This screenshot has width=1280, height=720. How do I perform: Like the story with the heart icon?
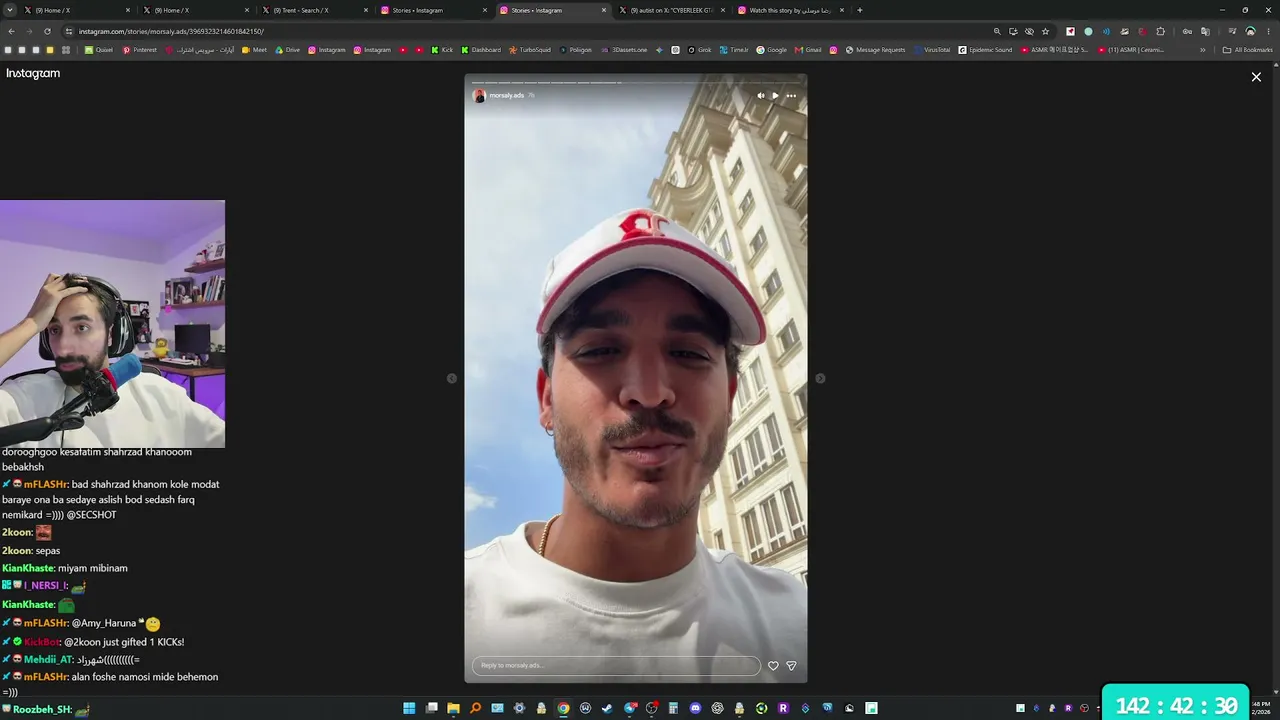pyautogui.click(x=773, y=666)
